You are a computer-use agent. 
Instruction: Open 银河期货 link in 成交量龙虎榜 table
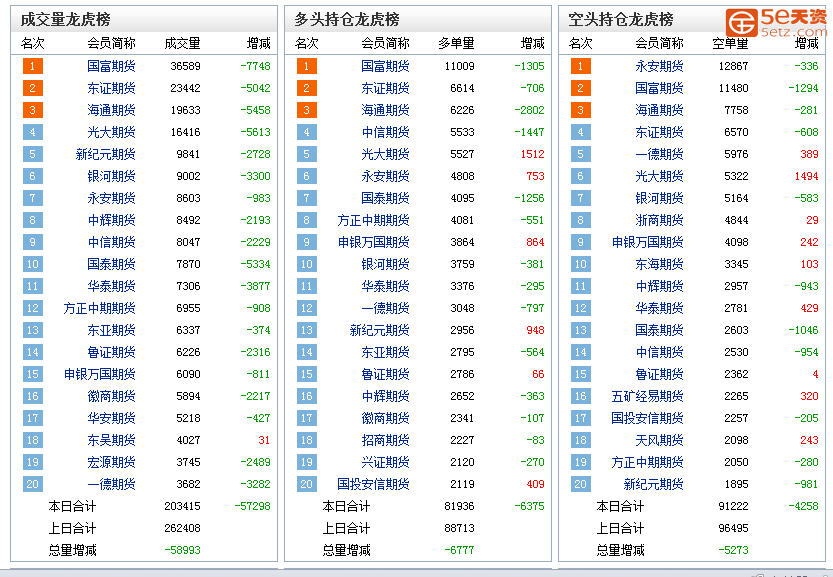(x=111, y=176)
